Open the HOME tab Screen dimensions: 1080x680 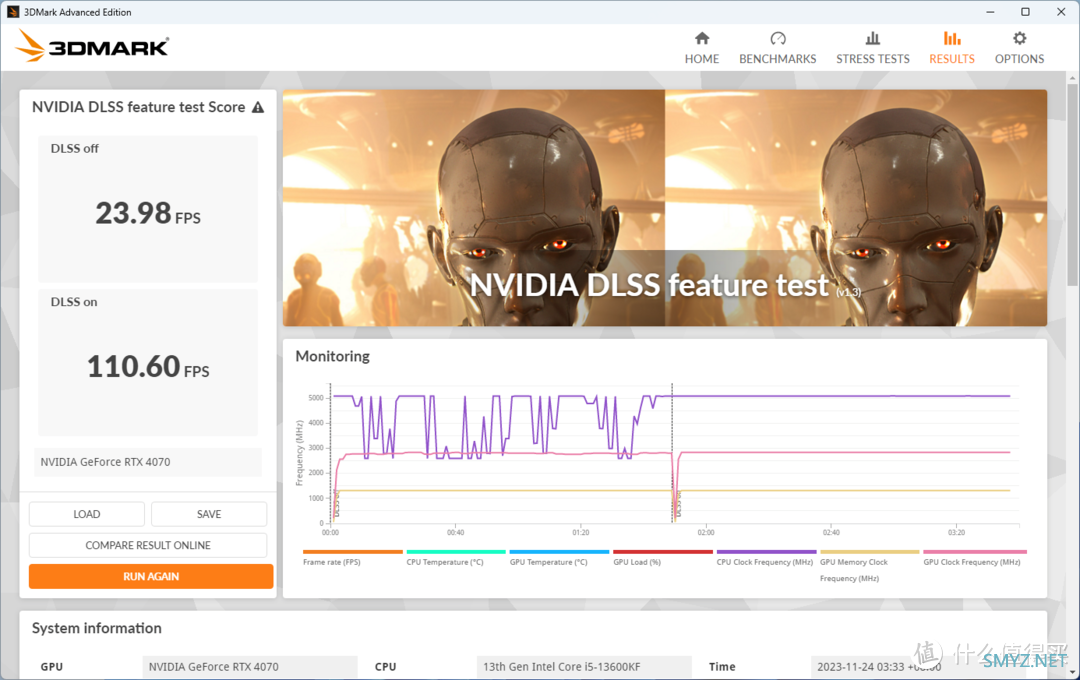click(x=702, y=48)
